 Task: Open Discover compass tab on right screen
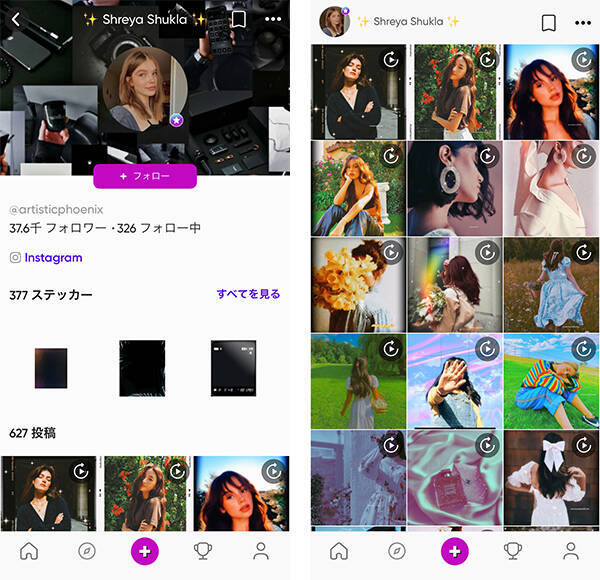pos(397,551)
